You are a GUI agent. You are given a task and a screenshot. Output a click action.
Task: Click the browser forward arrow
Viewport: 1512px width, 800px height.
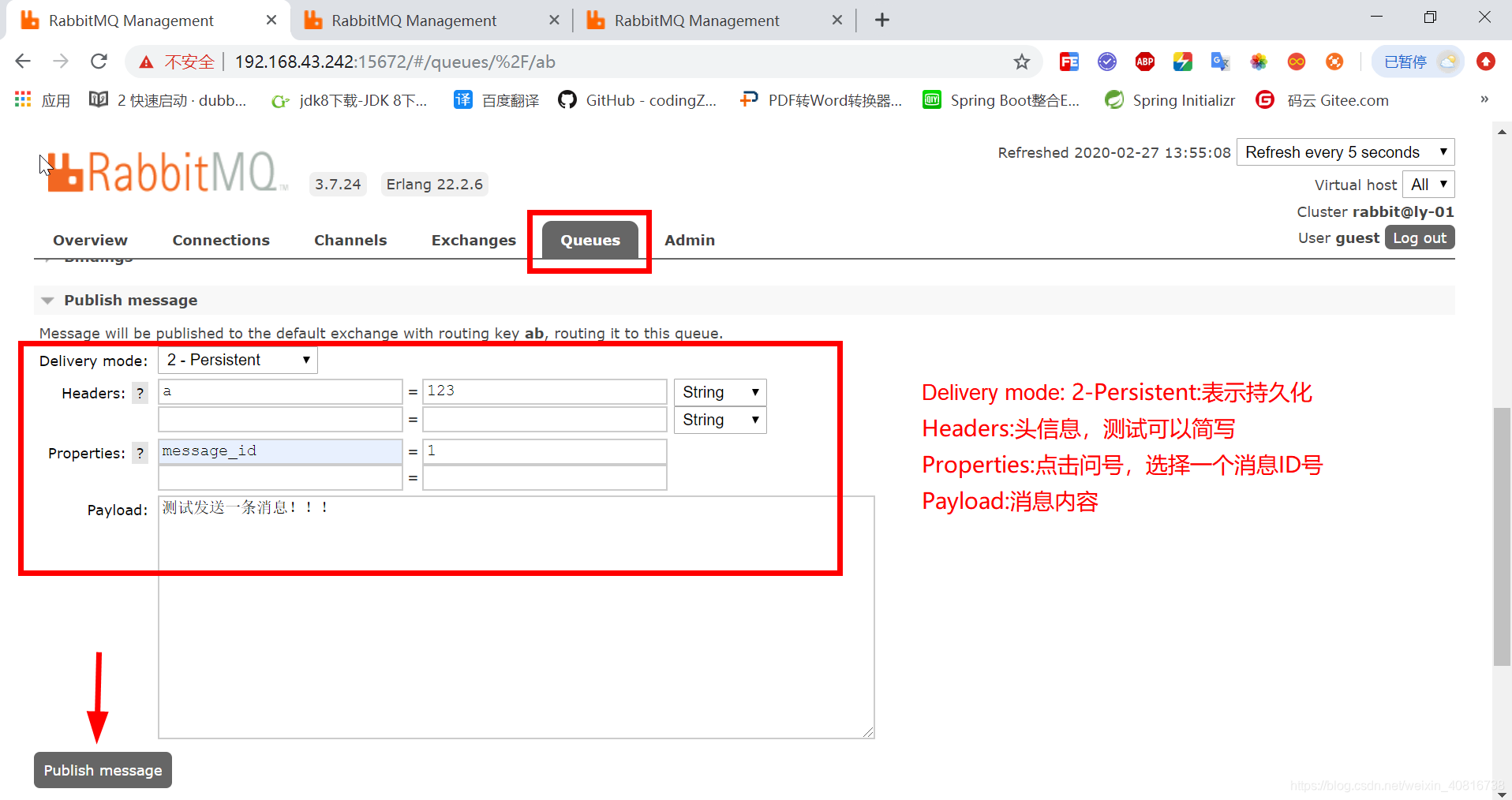tap(61, 62)
